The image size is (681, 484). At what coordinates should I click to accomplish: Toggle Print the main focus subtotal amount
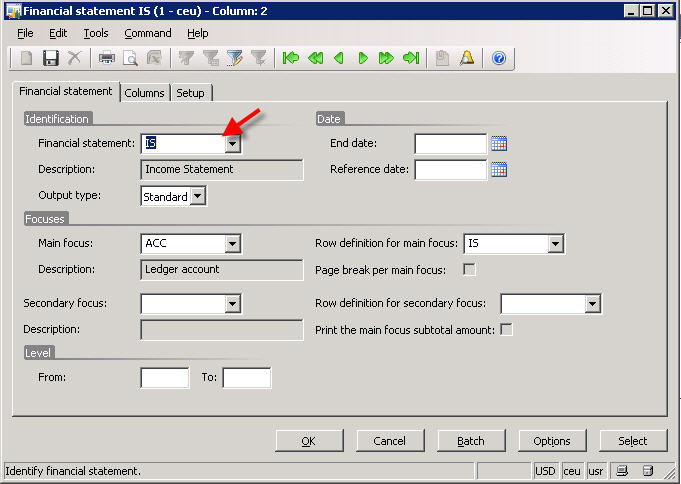point(506,330)
